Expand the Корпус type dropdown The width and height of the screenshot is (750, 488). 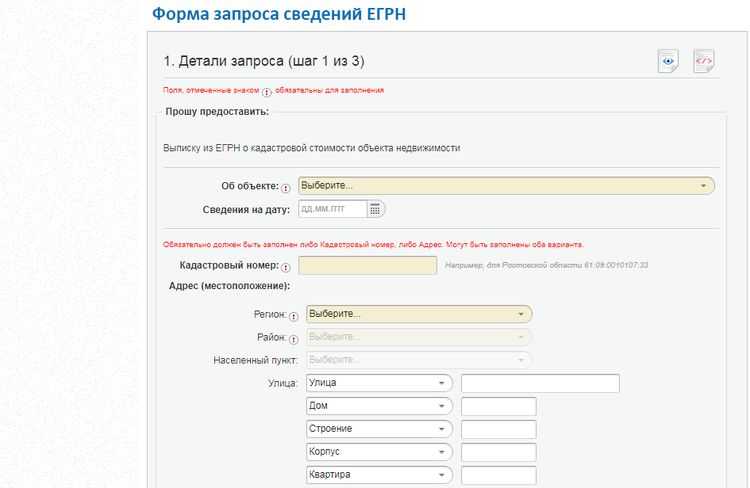tap(379, 452)
